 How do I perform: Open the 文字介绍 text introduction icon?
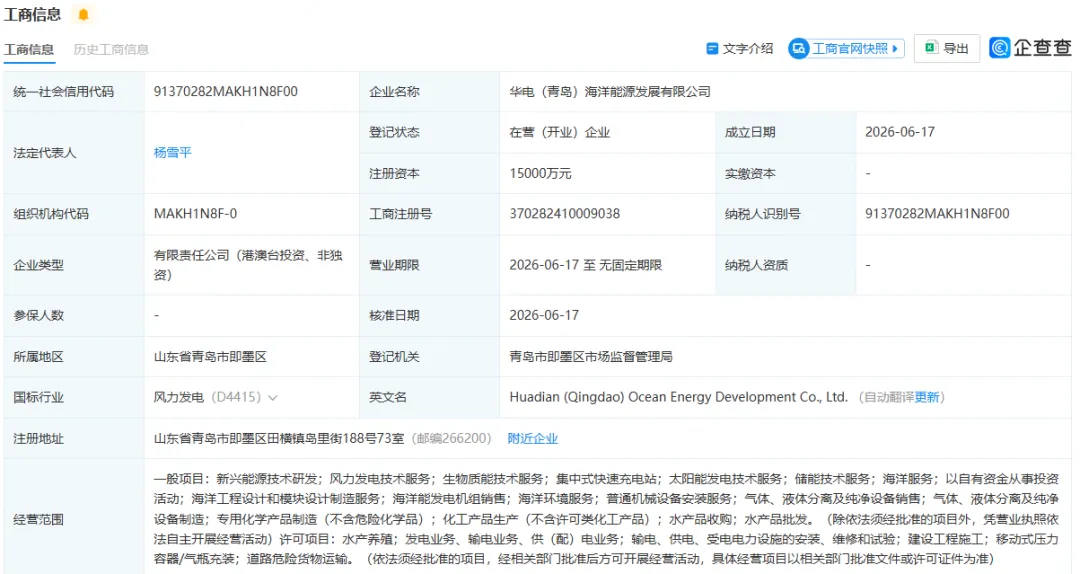pos(712,49)
